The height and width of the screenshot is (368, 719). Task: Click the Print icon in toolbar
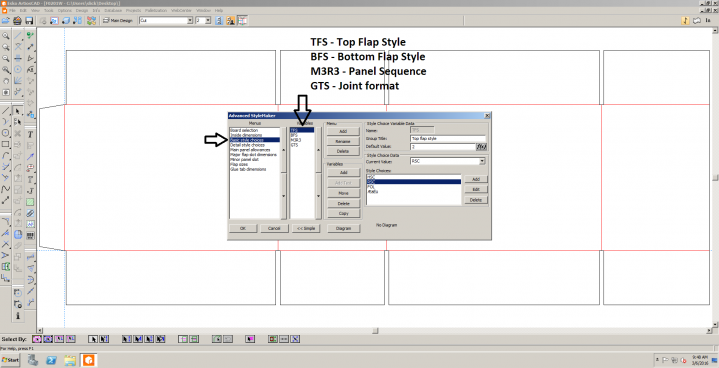[17, 21]
